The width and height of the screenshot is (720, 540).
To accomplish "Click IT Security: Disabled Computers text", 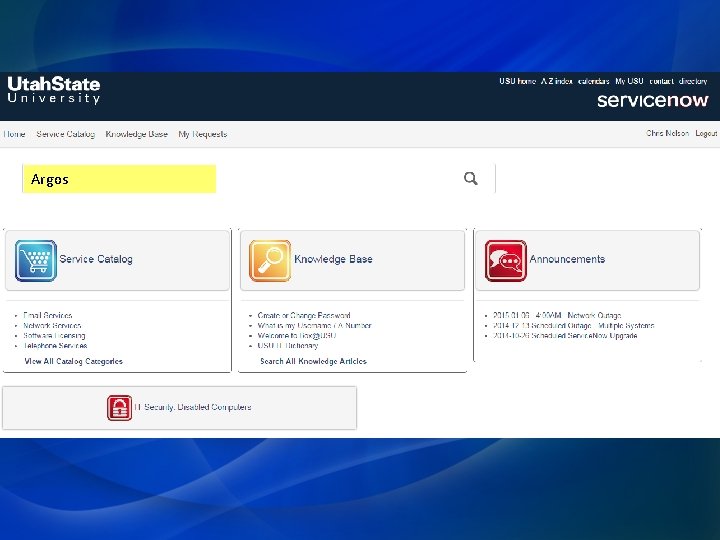I will (x=193, y=407).
